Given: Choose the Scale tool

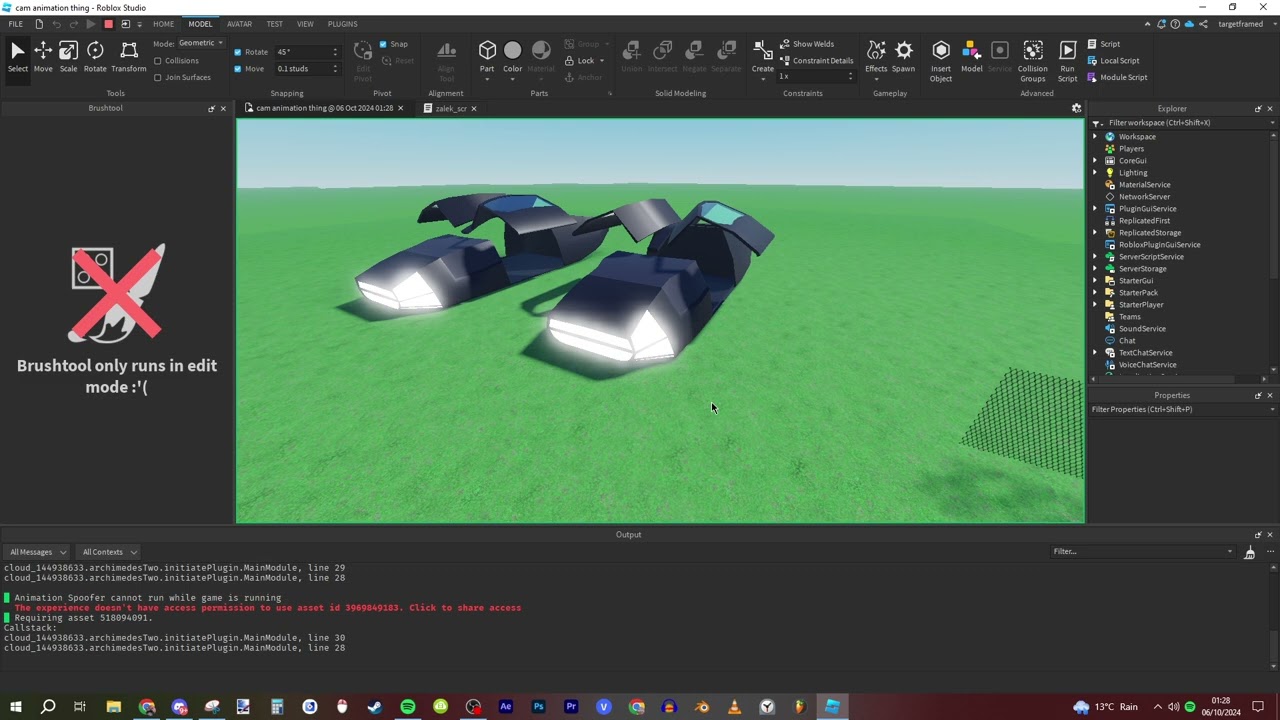Looking at the screenshot, I should coord(68,57).
